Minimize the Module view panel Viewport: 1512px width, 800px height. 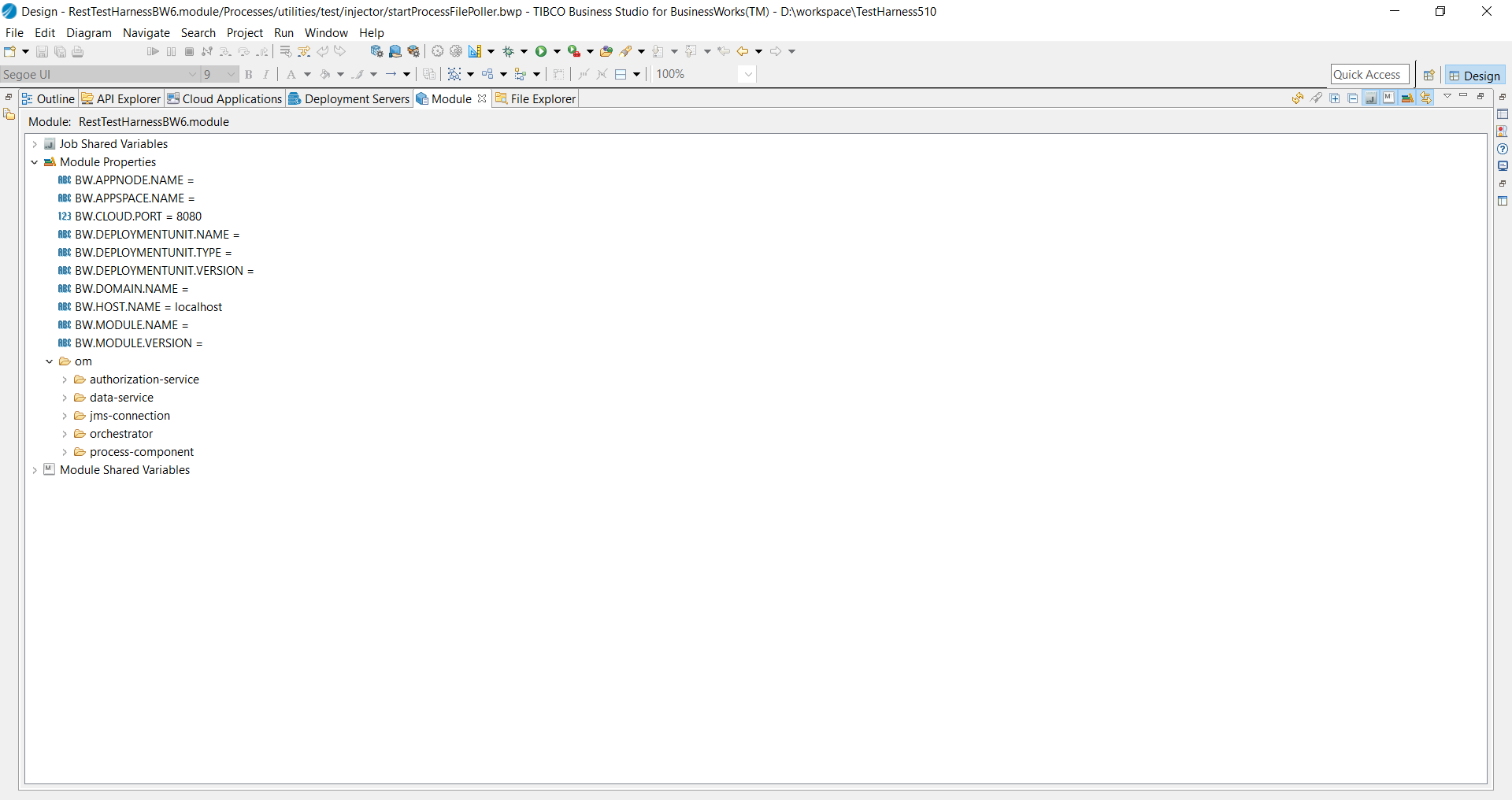click(x=1464, y=96)
